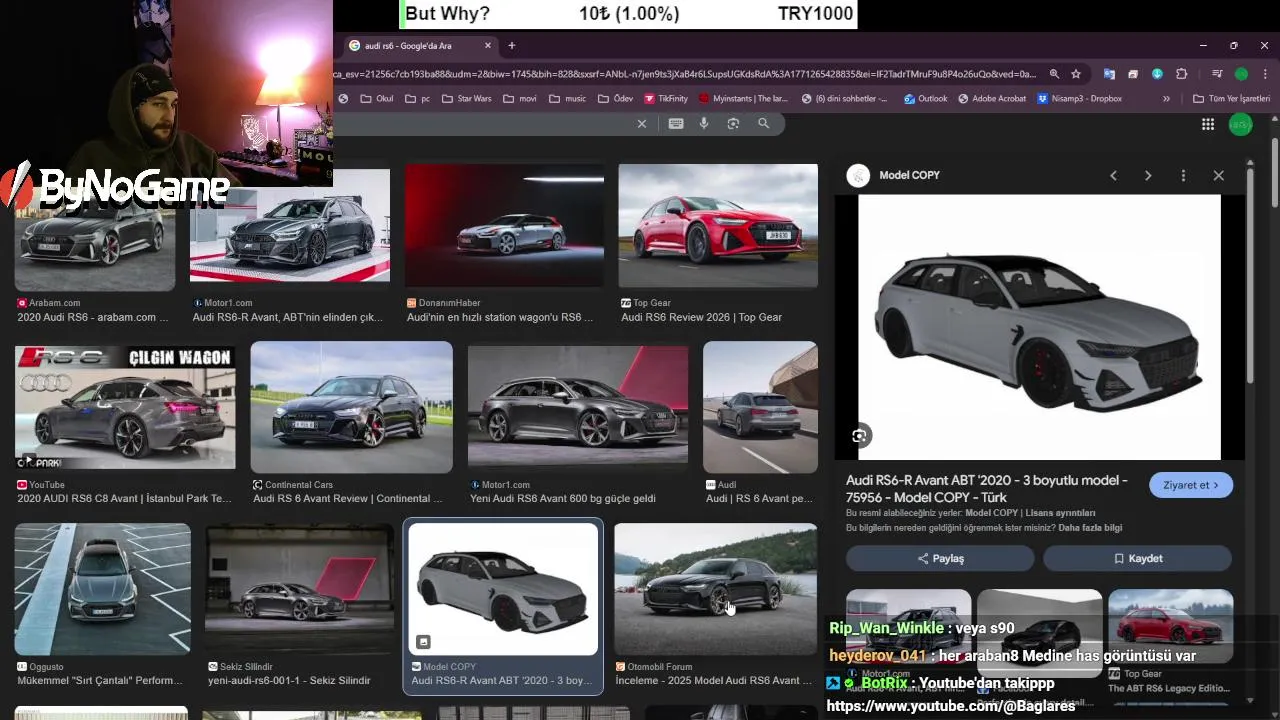Open a new browser tab
1280x720 pixels.
point(512,45)
